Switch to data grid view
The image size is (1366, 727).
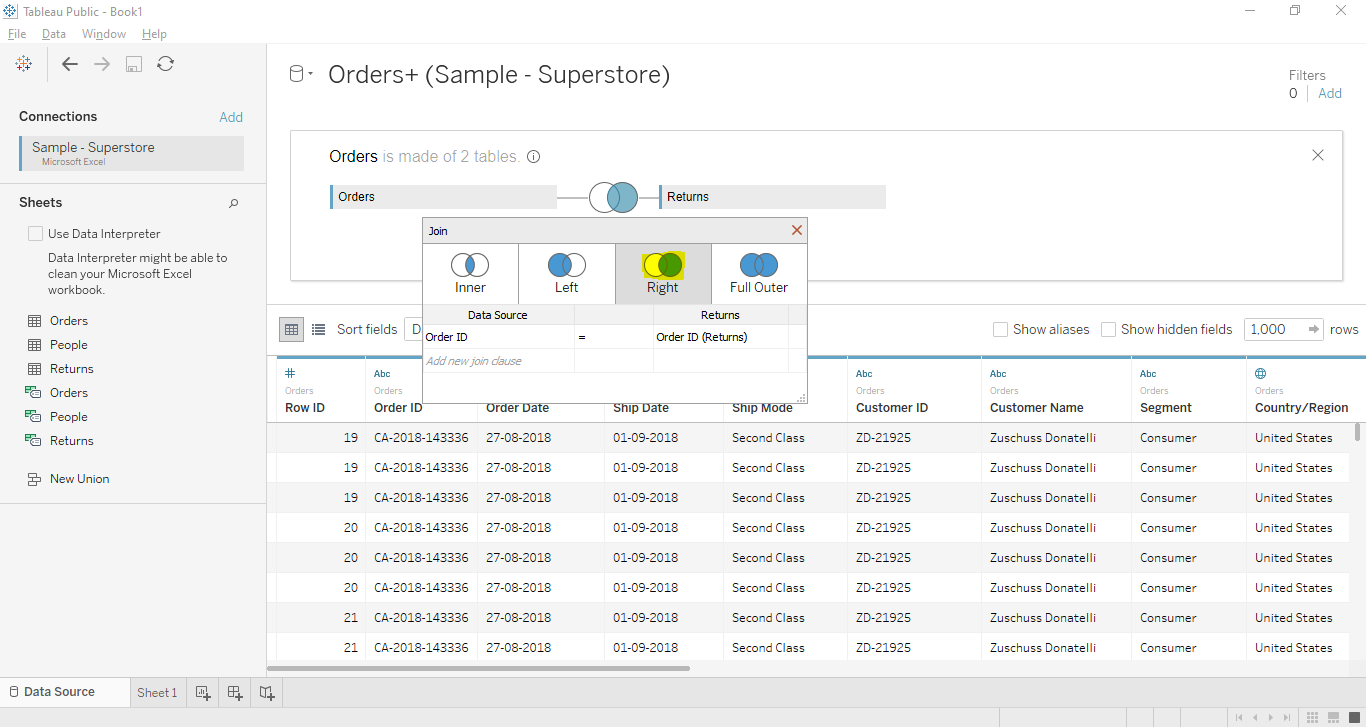(x=291, y=329)
